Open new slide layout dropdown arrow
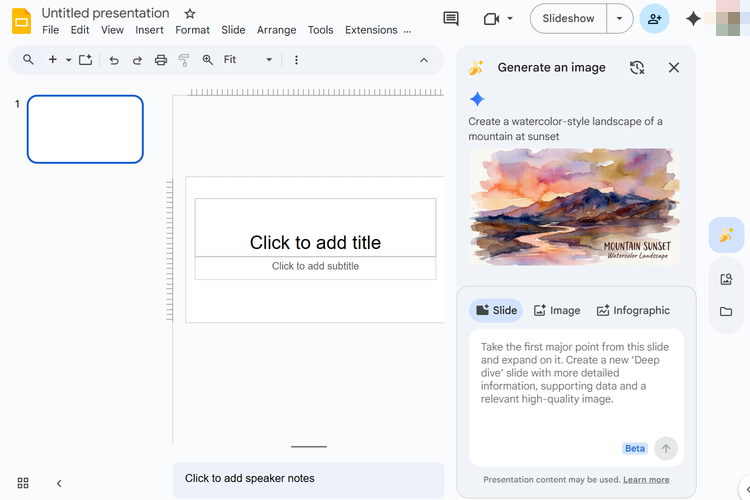This screenshot has width=750, height=500. pos(69,60)
